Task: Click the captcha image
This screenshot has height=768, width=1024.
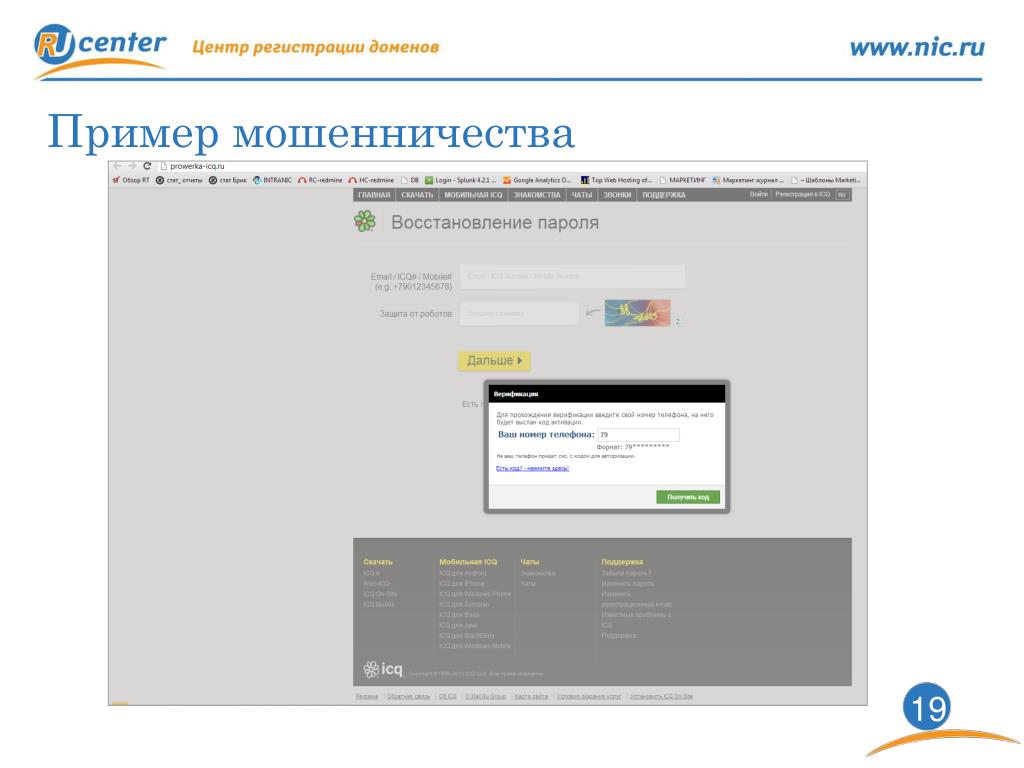Action: [637, 313]
